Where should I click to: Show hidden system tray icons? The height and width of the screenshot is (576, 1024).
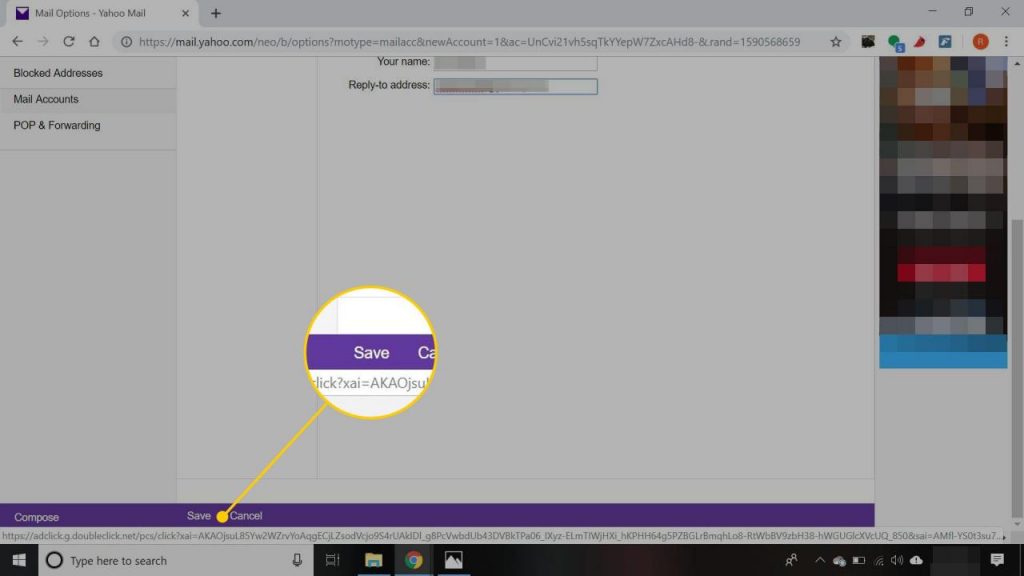[820, 560]
